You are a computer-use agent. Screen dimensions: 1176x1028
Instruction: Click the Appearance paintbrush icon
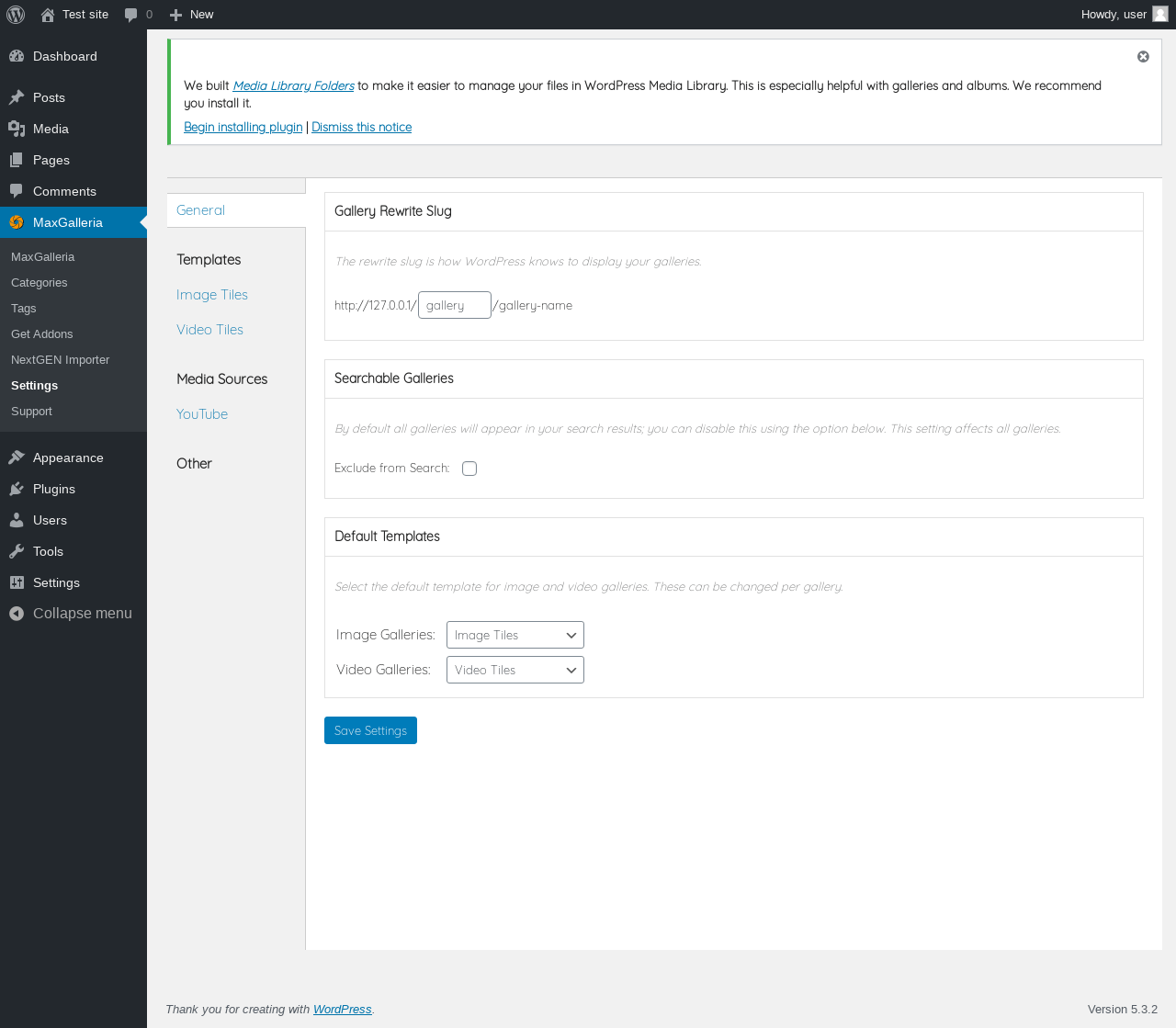17,458
